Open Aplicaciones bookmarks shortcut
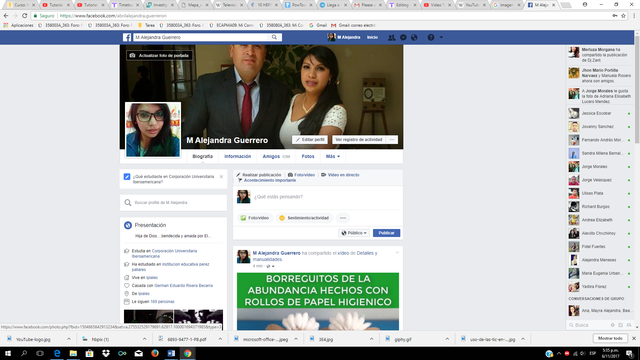 [x=18, y=25]
